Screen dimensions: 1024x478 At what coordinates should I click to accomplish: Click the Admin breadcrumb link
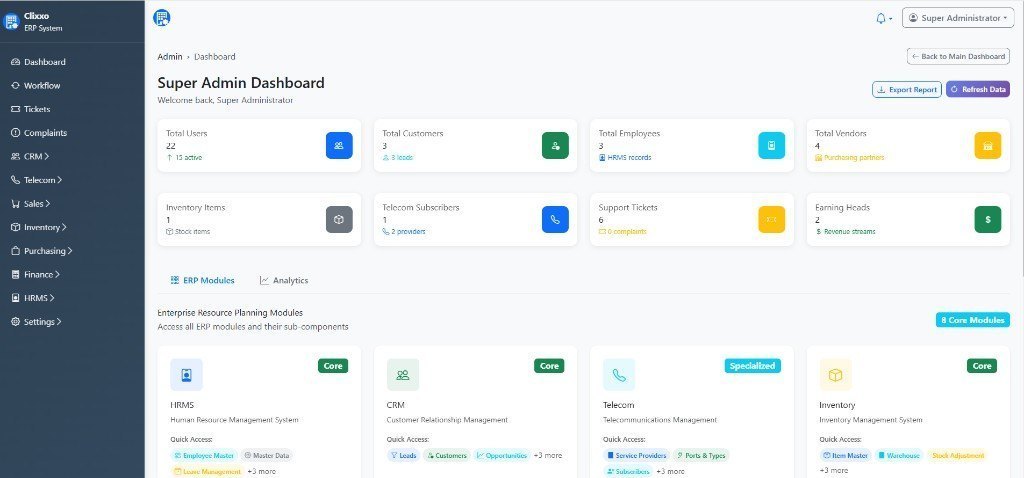pyautogui.click(x=170, y=57)
